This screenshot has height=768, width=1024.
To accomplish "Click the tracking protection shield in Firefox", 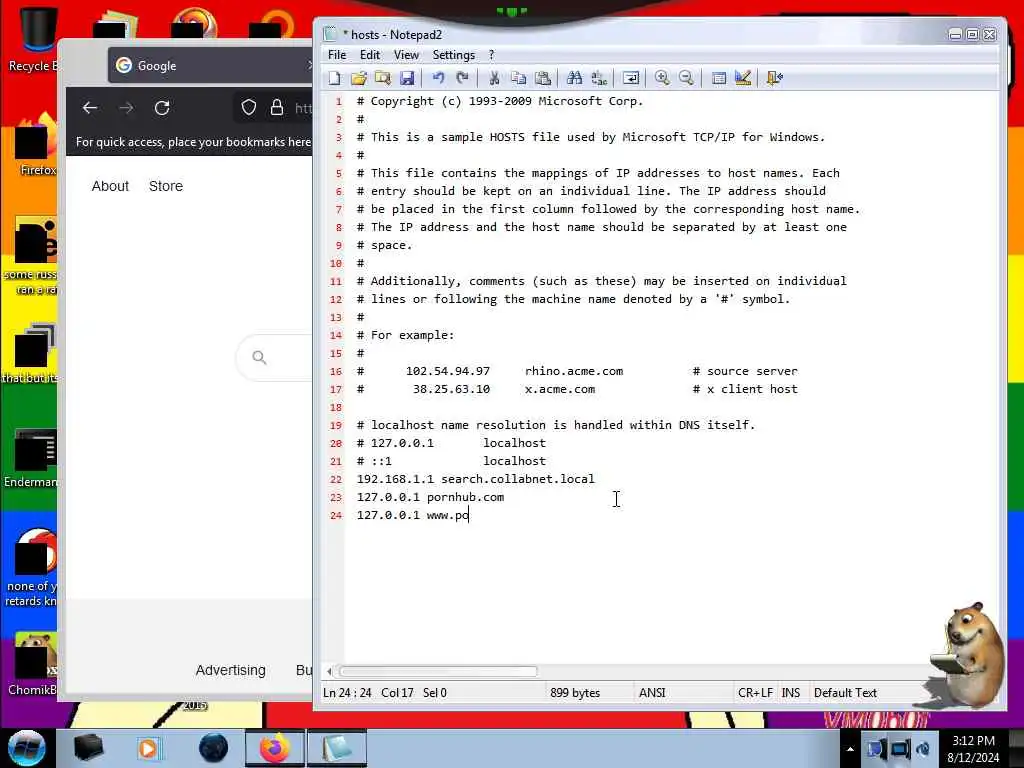I will (249, 108).
